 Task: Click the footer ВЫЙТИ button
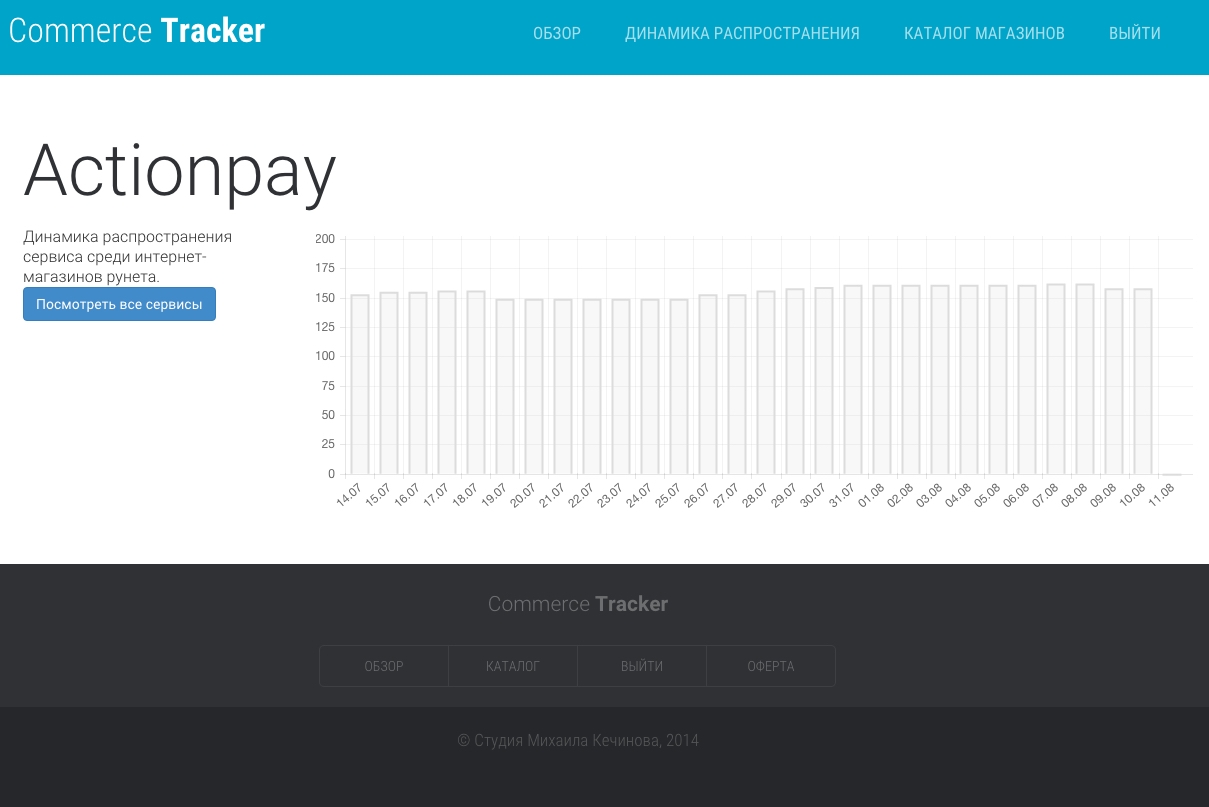coord(642,666)
